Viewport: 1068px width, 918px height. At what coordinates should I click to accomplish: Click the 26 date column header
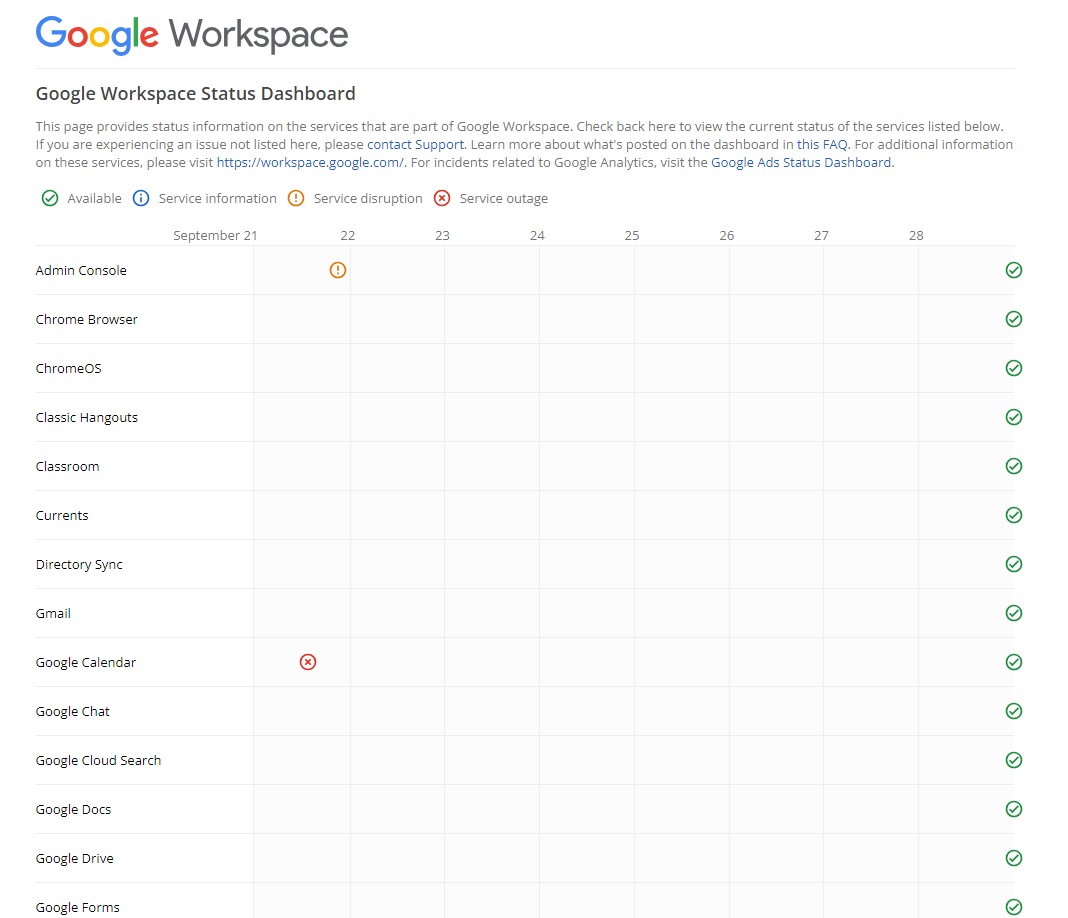(x=726, y=236)
